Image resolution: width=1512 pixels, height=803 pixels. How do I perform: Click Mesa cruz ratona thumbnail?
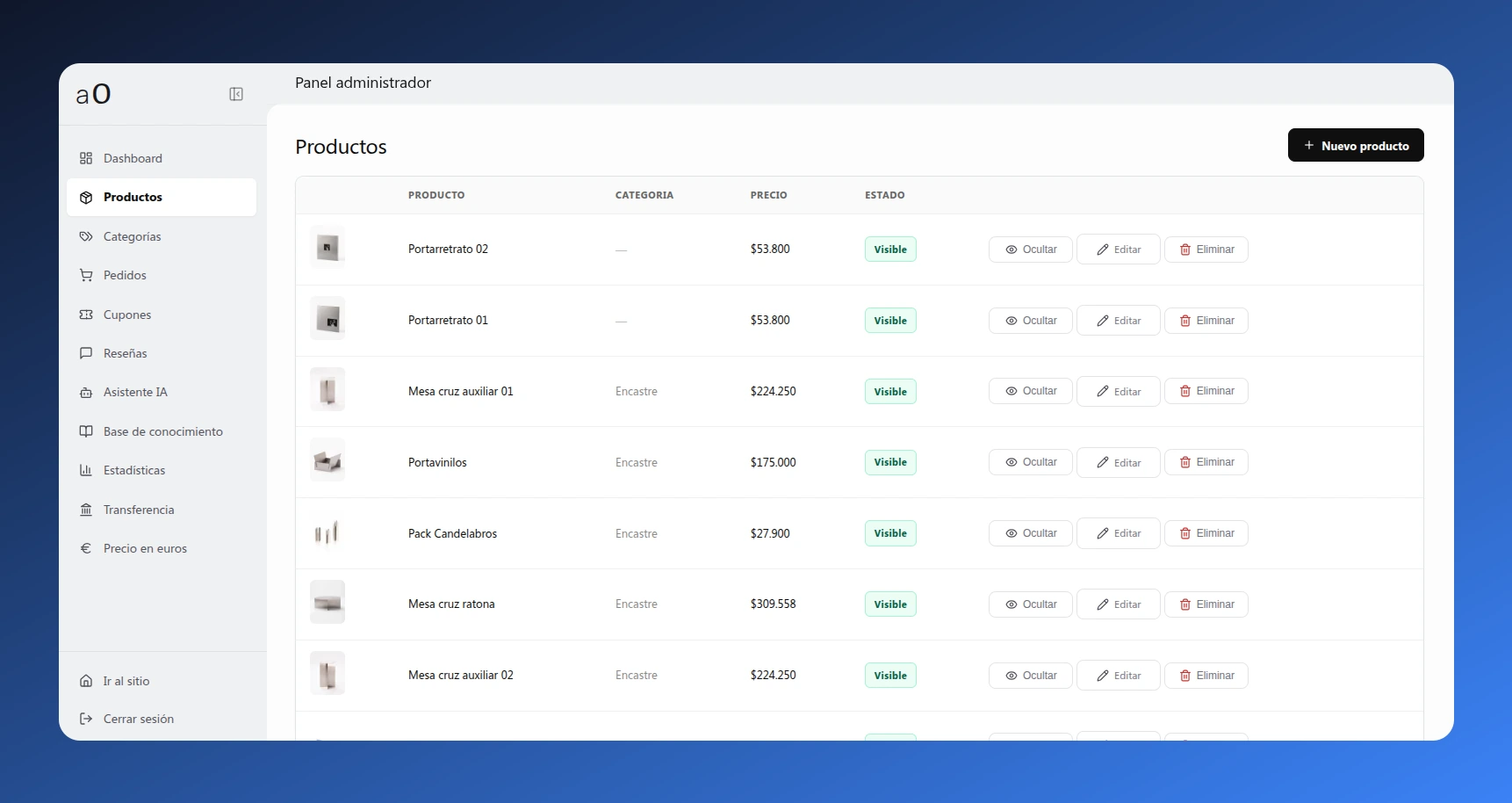(328, 603)
